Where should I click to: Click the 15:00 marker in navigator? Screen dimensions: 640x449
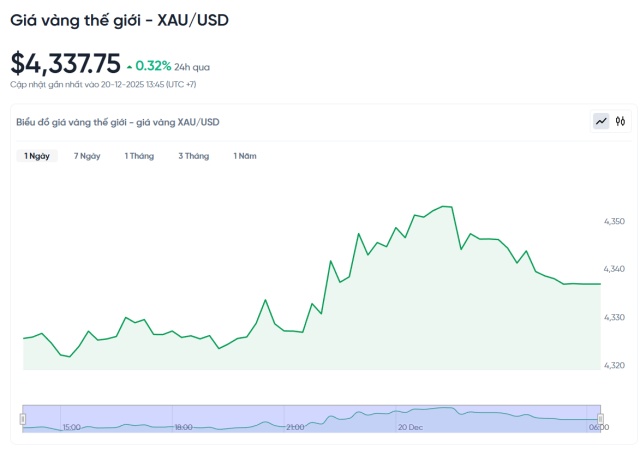tap(71, 427)
